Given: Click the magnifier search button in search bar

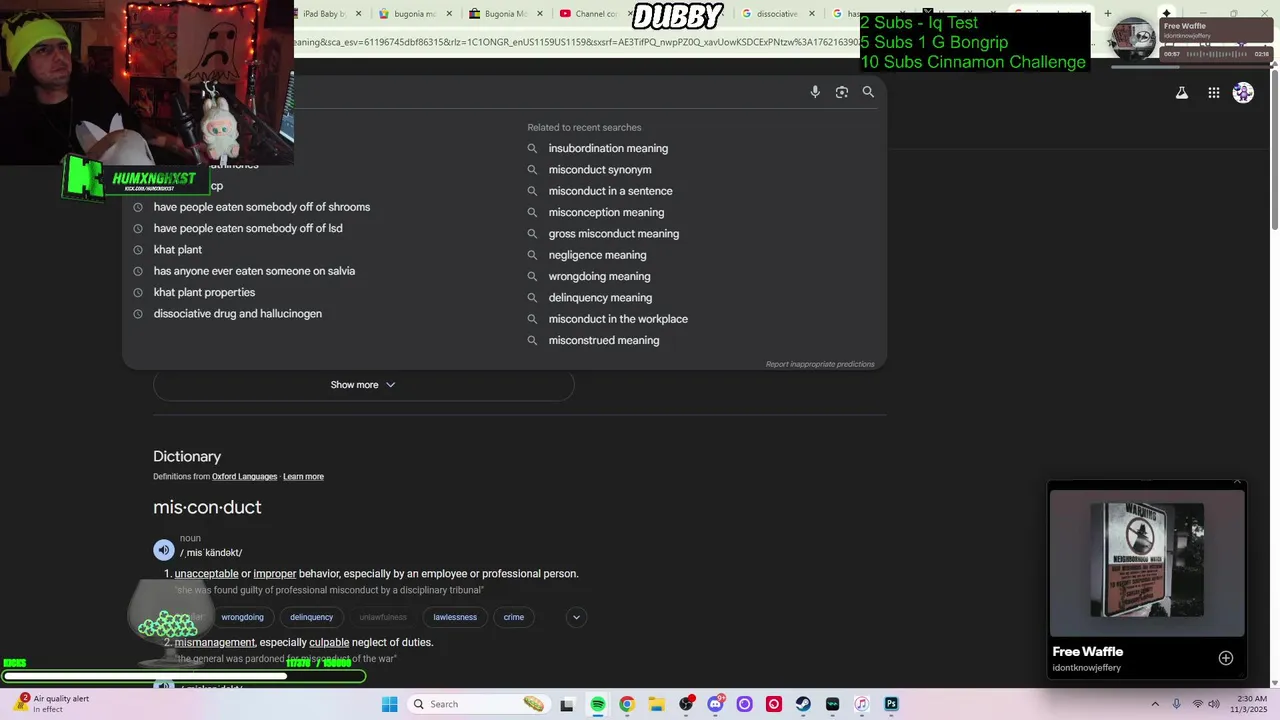Looking at the screenshot, I should click(x=868, y=92).
